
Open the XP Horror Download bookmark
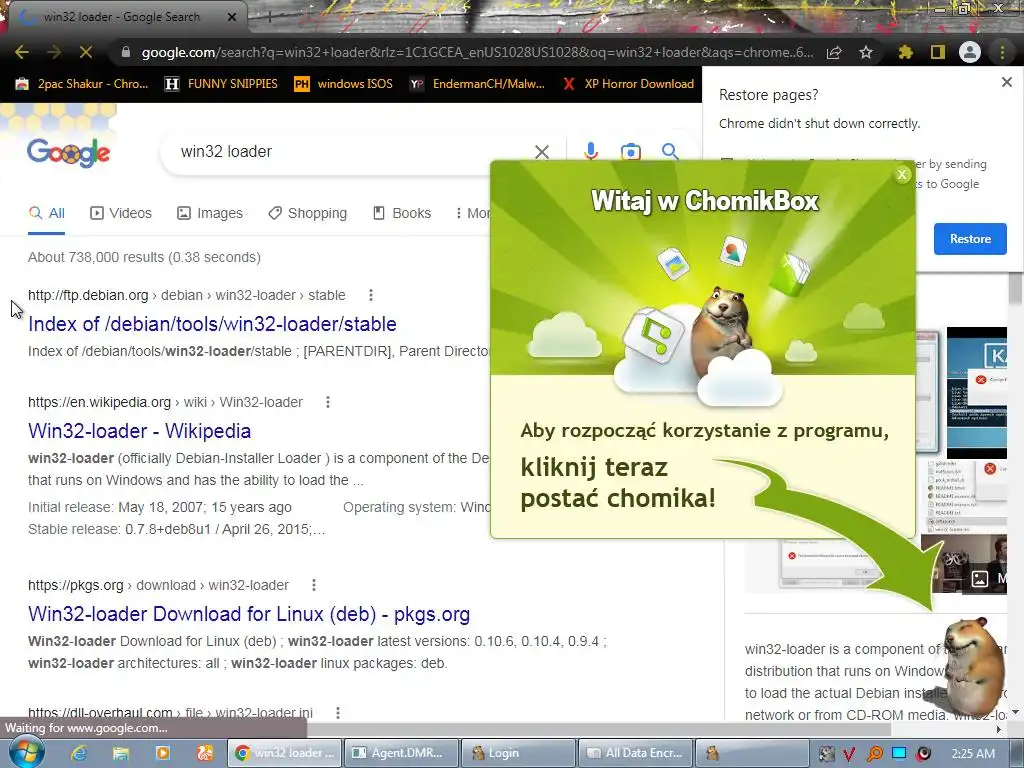coord(628,84)
